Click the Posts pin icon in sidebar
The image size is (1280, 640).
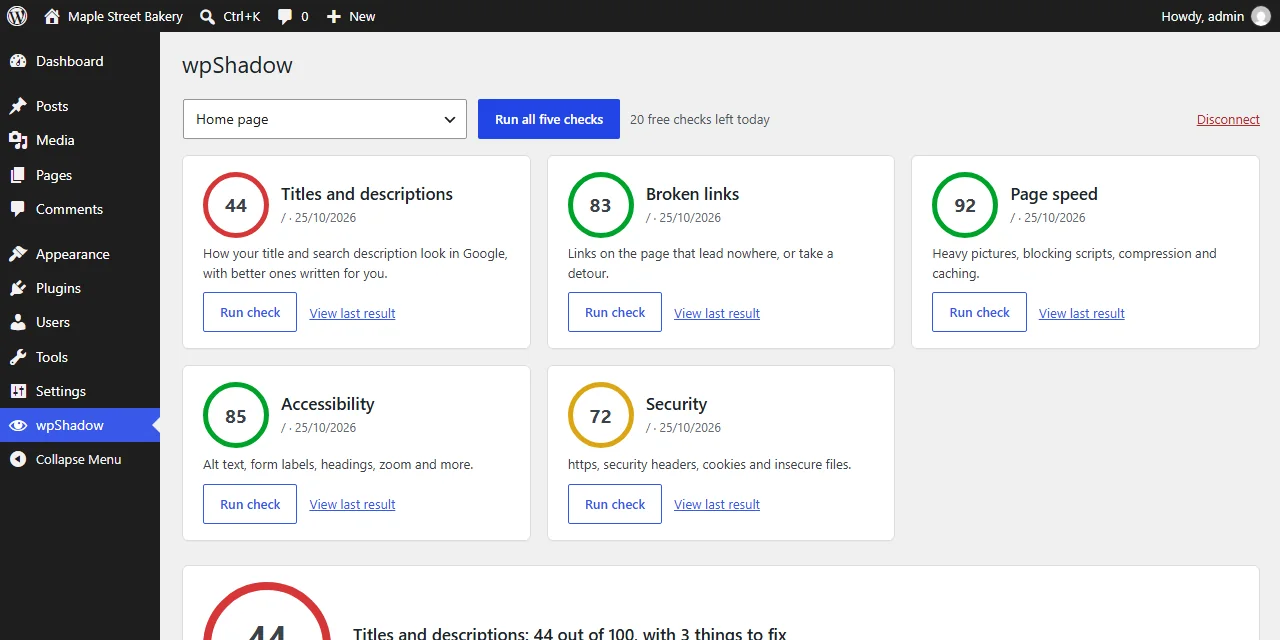tap(18, 106)
